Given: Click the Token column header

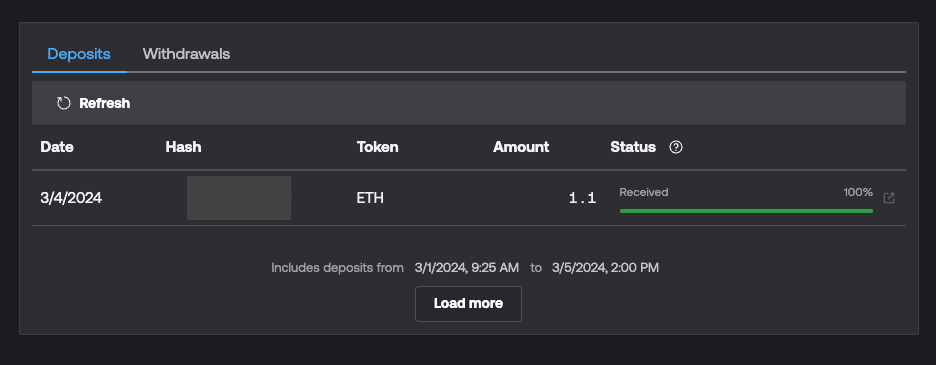Looking at the screenshot, I should tap(377, 147).
